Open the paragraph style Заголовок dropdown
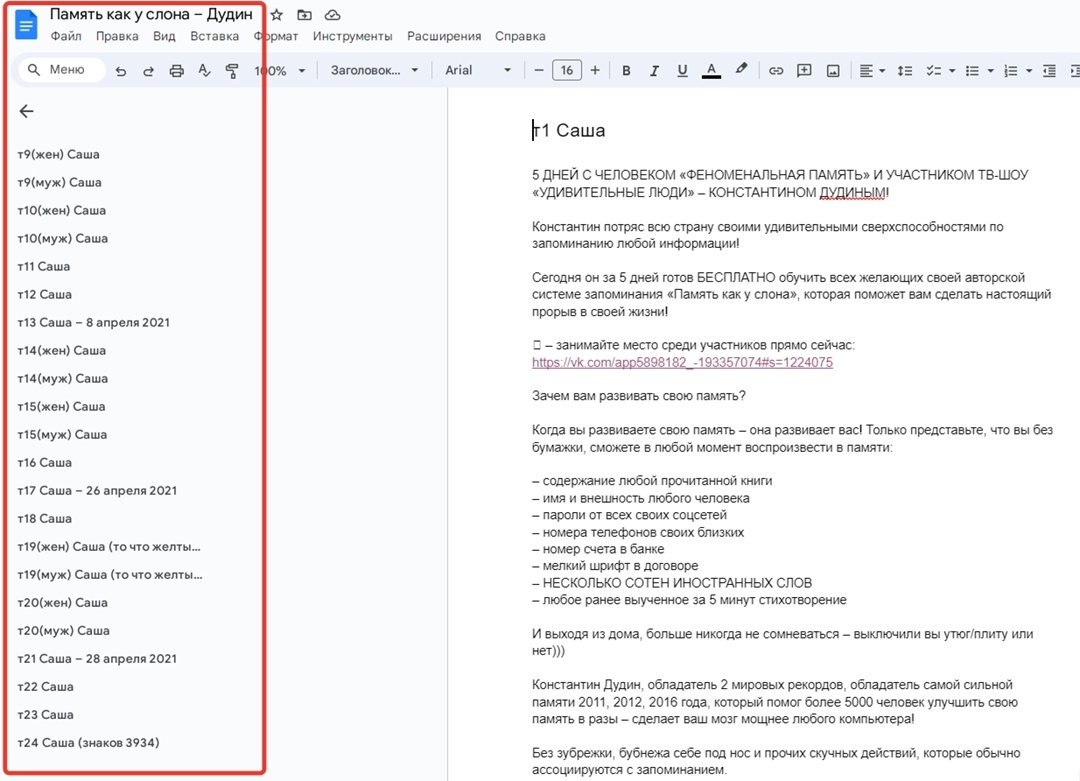This screenshot has height=781, width=1080. 374,70
